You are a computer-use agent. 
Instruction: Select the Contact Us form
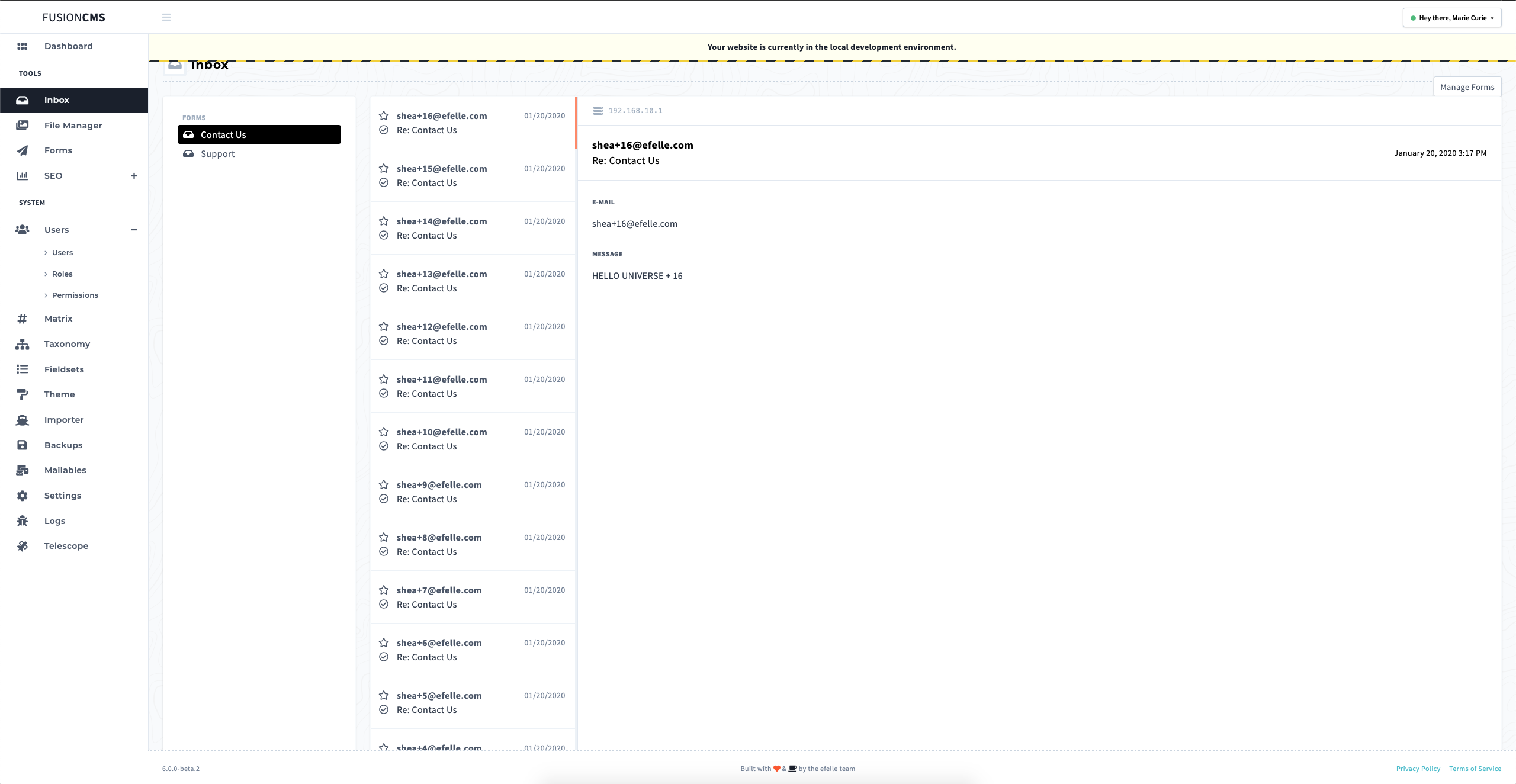(x=259, y=134)
